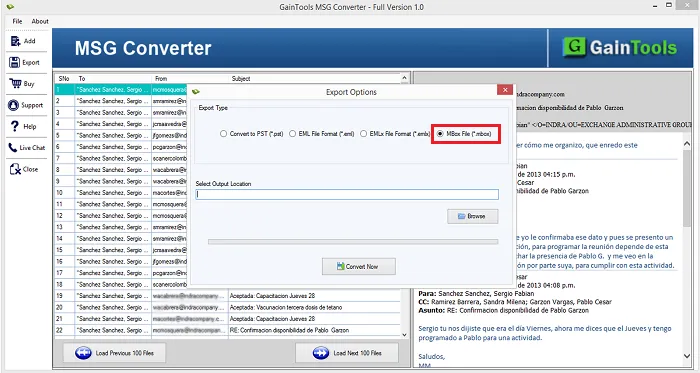Click row 19 subject 'Aceptada: Capacitacion Jueves 28'
700x373 pixels.
[272, 296]
